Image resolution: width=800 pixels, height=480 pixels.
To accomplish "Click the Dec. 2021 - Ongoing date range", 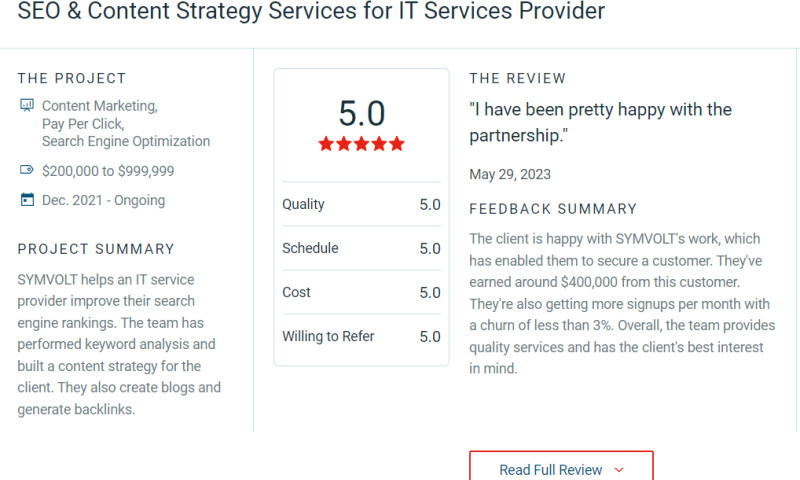I will [103, 200].
